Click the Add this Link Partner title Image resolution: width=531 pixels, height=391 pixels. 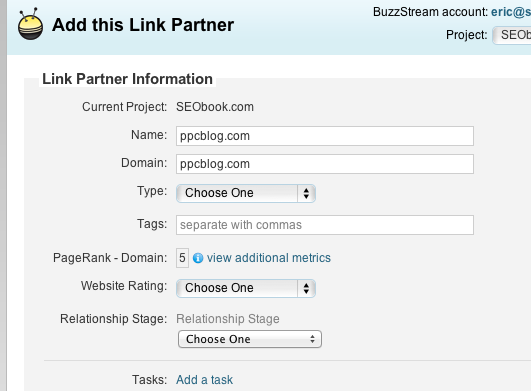click(x=143, y=25)
